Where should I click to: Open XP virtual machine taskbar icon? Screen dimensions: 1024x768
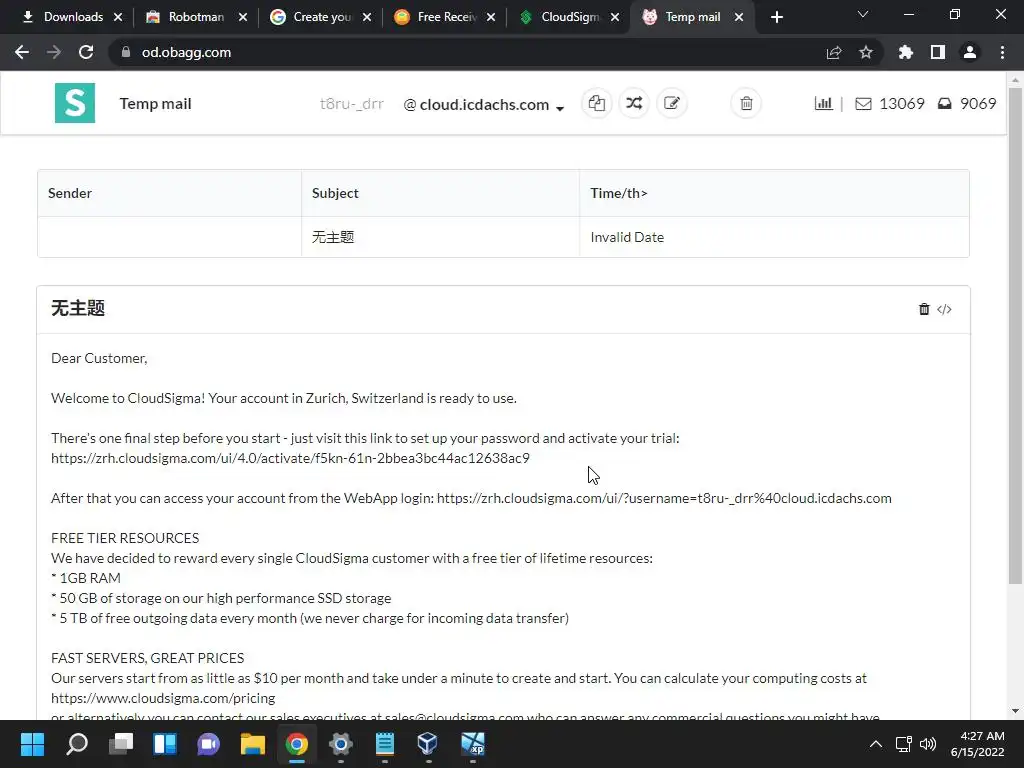[473, 744]
